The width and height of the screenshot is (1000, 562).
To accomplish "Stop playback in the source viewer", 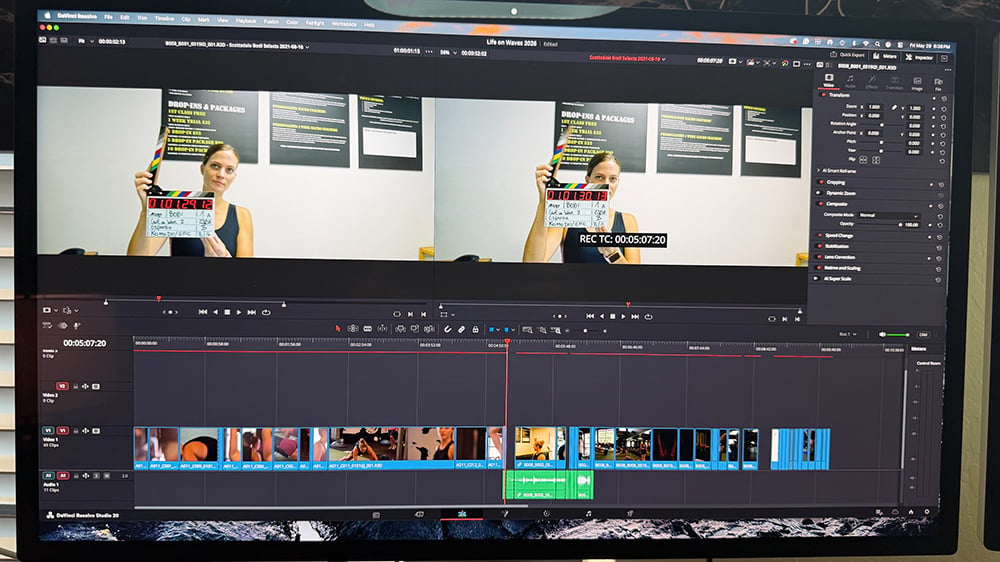I will (x=227, y=312).
